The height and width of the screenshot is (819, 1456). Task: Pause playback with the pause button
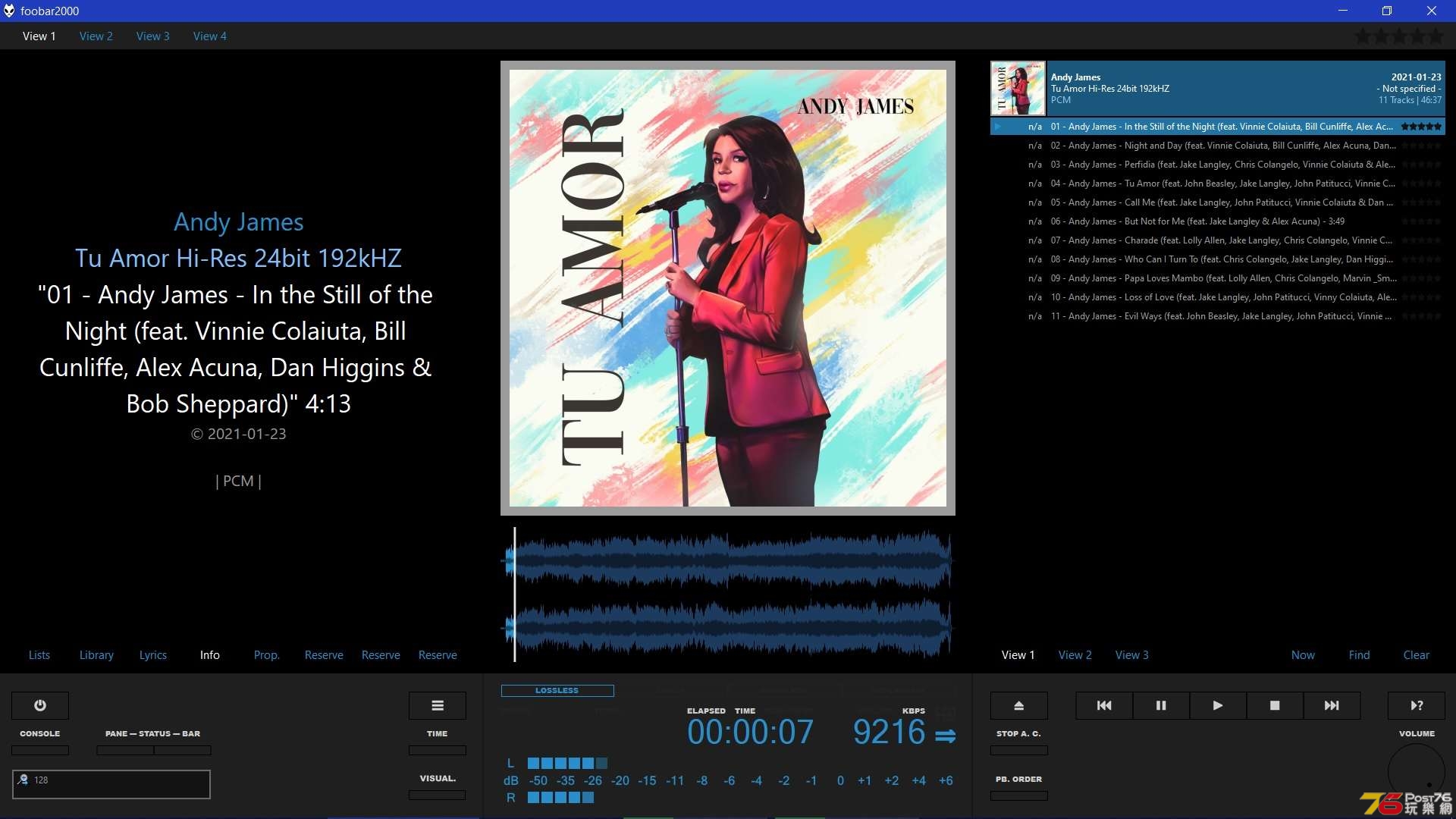tap(1161, 705)
